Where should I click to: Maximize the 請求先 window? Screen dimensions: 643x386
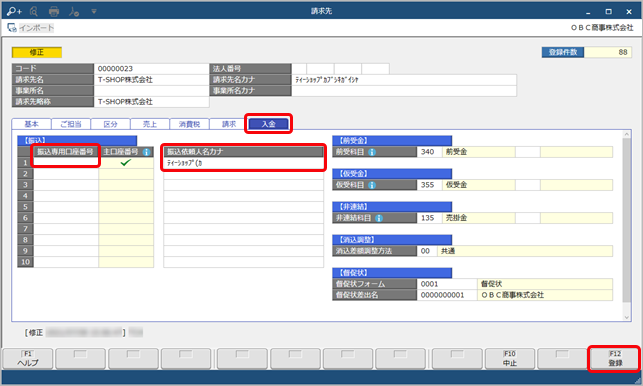(609, 11)
